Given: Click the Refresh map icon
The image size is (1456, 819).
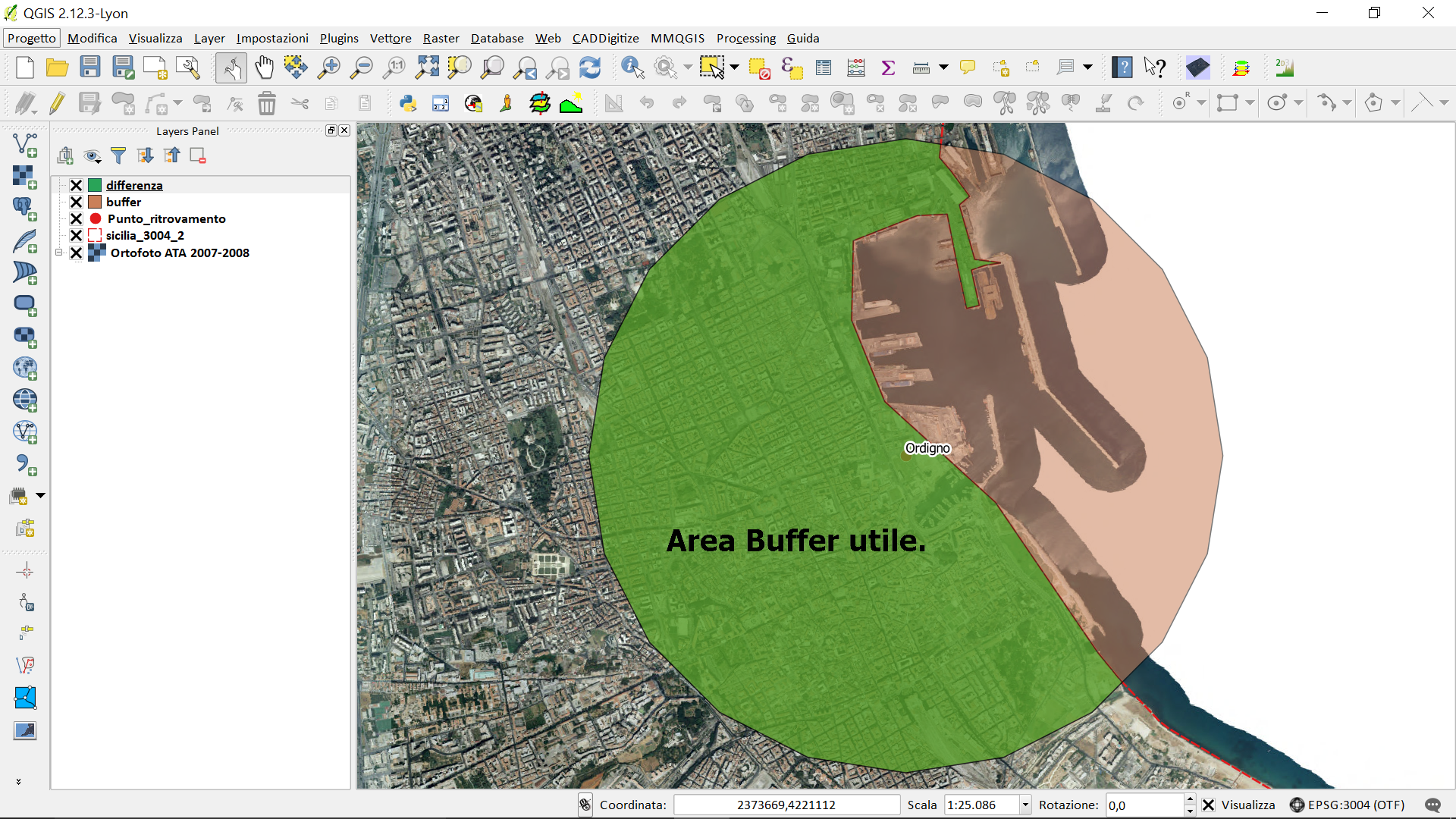Looking at the screenshot, I should click(x=590, y=67).
